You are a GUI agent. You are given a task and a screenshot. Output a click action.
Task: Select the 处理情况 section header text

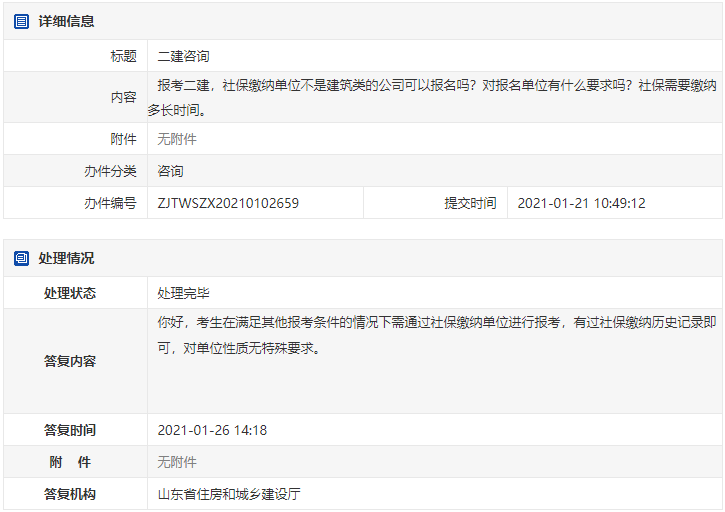click(66, 258)
